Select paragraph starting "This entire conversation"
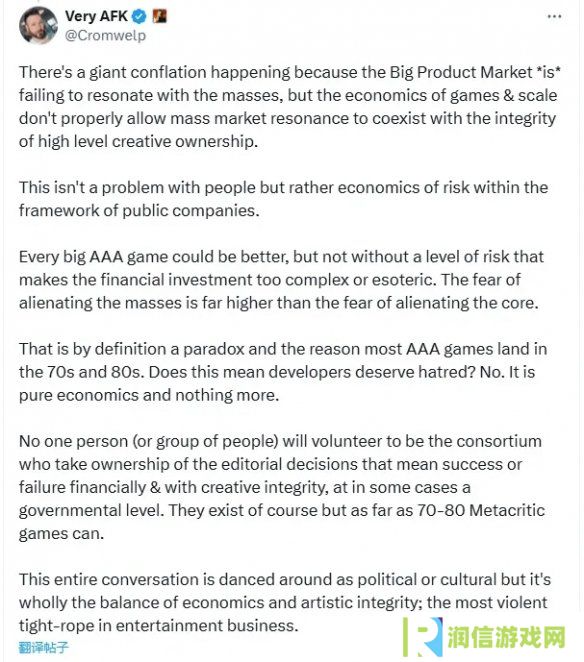This screenshot has width=584, height=662. pyautogui.click(x=285, y=602)
